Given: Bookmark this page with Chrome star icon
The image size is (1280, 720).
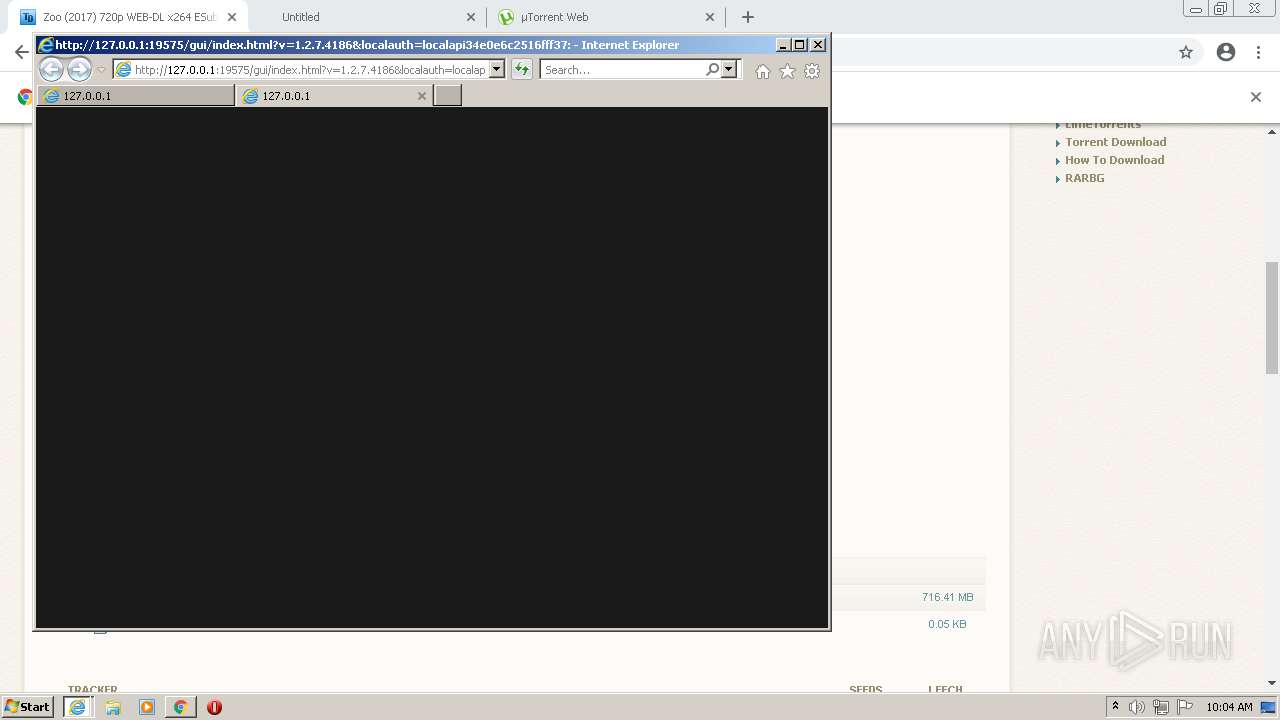Looking at the screenshot, I should tap(1186, 52).
